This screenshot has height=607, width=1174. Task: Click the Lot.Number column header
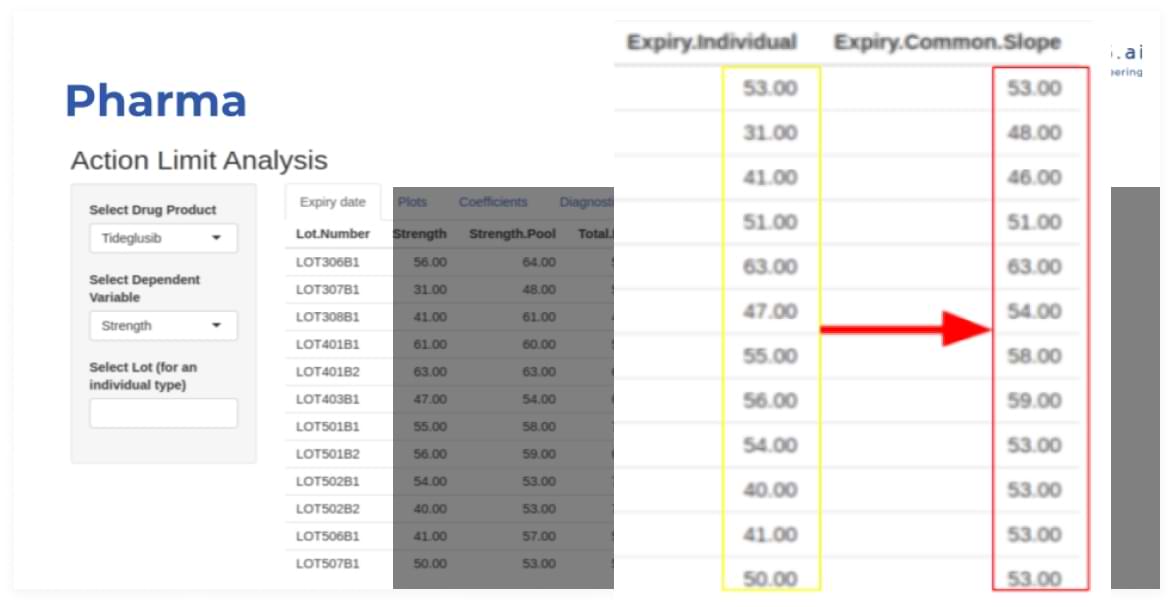tap(332, 234)
